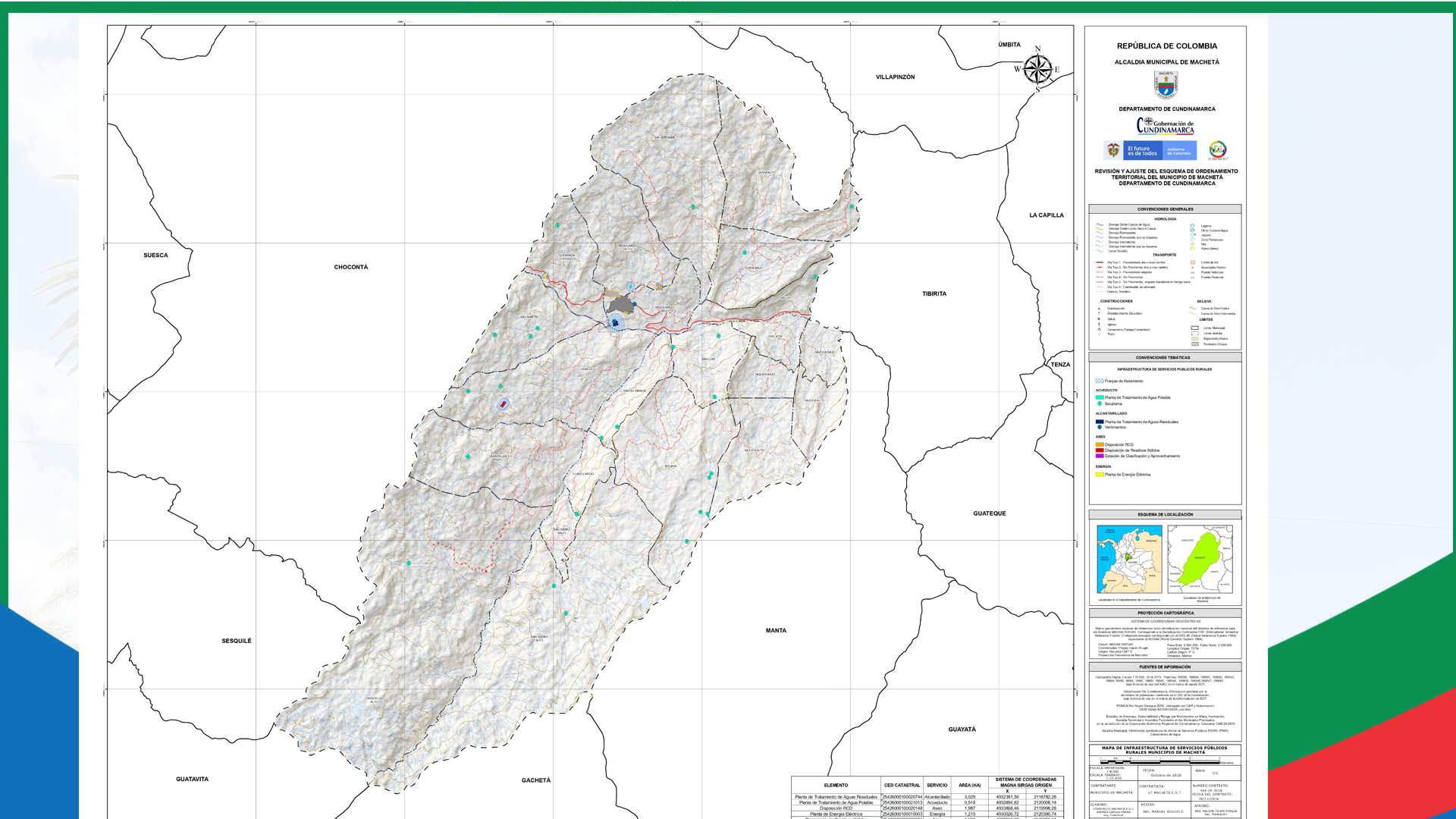The height and width of the screenshot is (819, 1456).
Task: Click the Colombia national shield emblem
Action: tap(1113, 150)
